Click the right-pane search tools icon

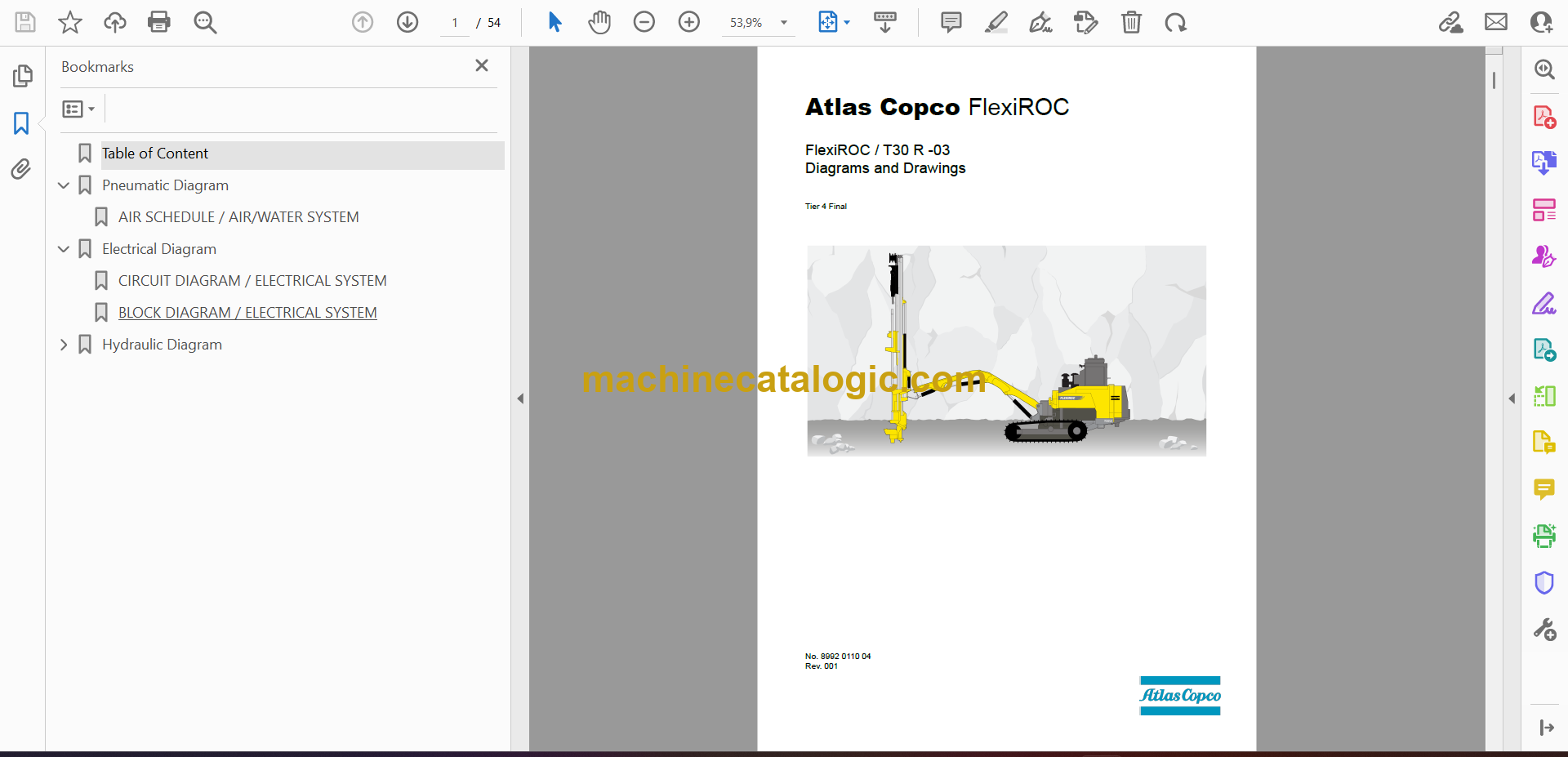[x=1544, y=69]
